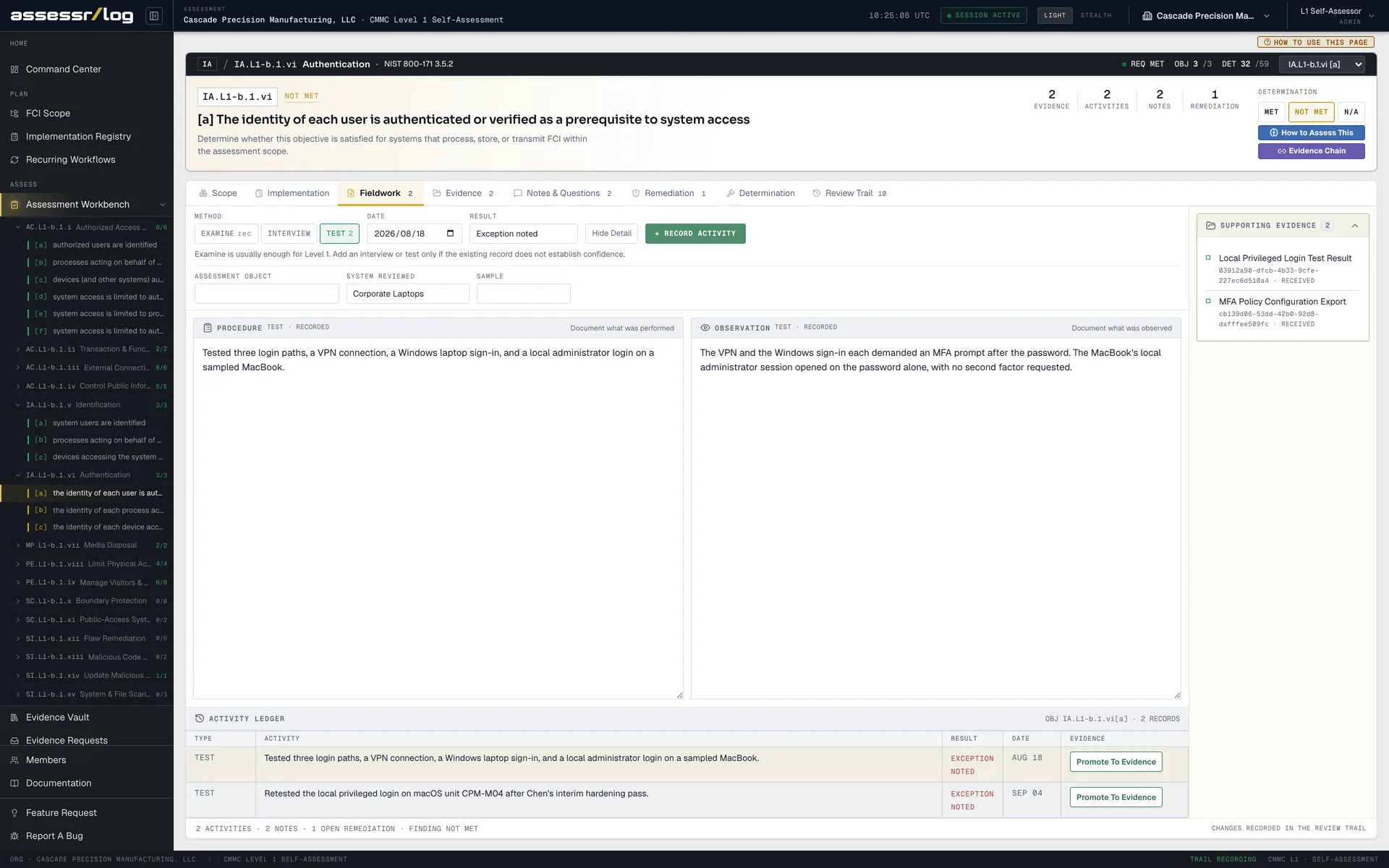1389x868 pixels.
Task: Open the L1 Self-Assessor user menu
Action: click(x=1337, y=16)
